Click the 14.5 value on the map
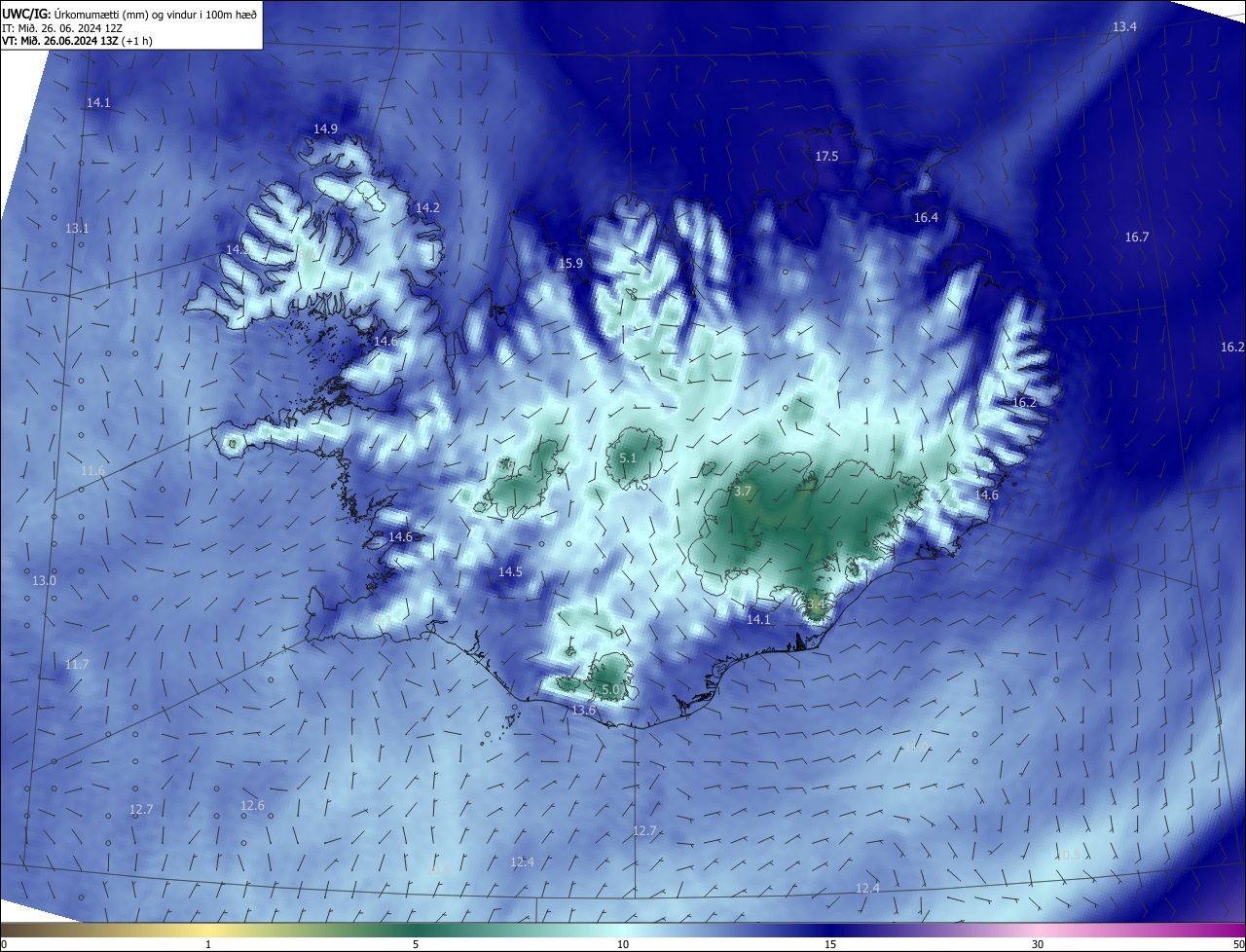Screen dimensions: 1246x952 pos(510,572)
